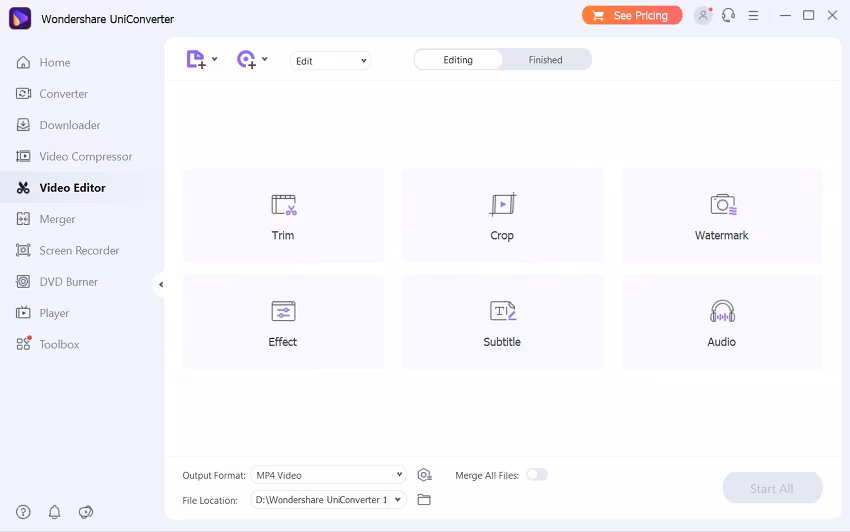Viewport: 850px width, 532px height.
Task: Minimize the UniConverter window
Action: pos(785,15)
